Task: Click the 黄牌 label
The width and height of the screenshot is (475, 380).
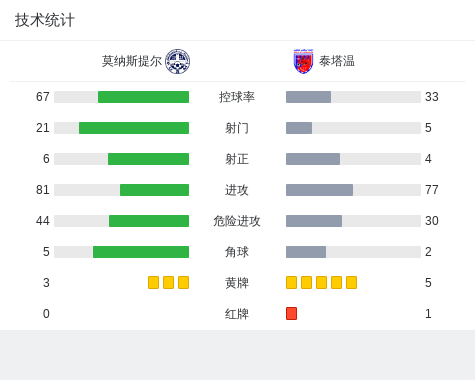Action: coord(237,283)
